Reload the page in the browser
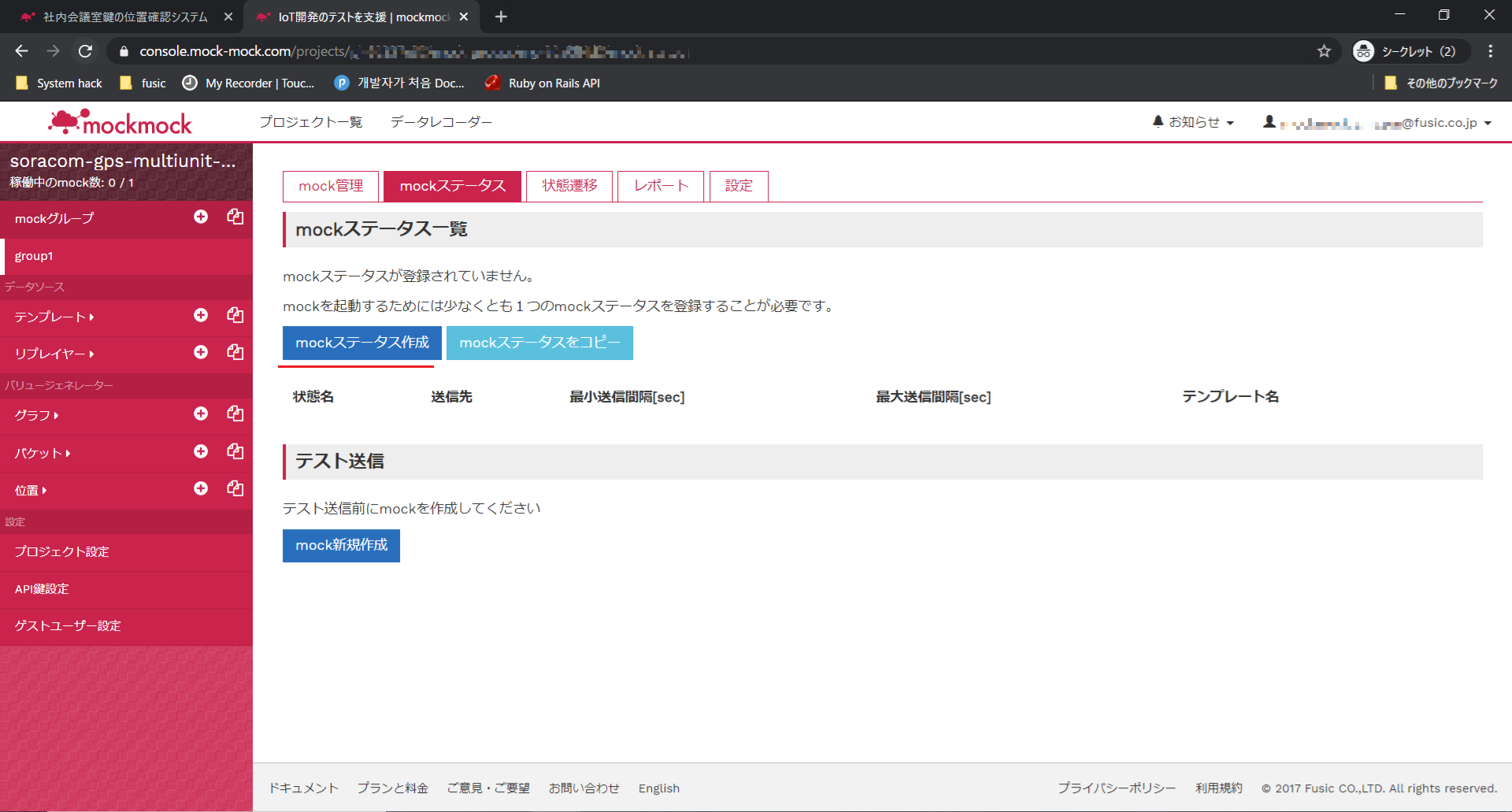The width and height of the screenshot is (1512, 812). click(85, 51)
